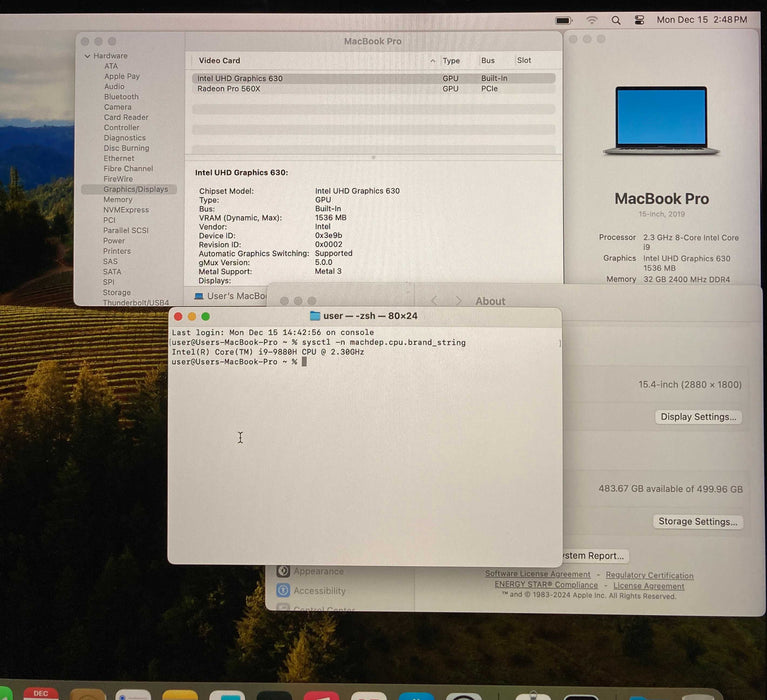Select PCI in the Hardware list
Image resolution: width=767 pixels, height=700 pixels.
tap(109, 220)
